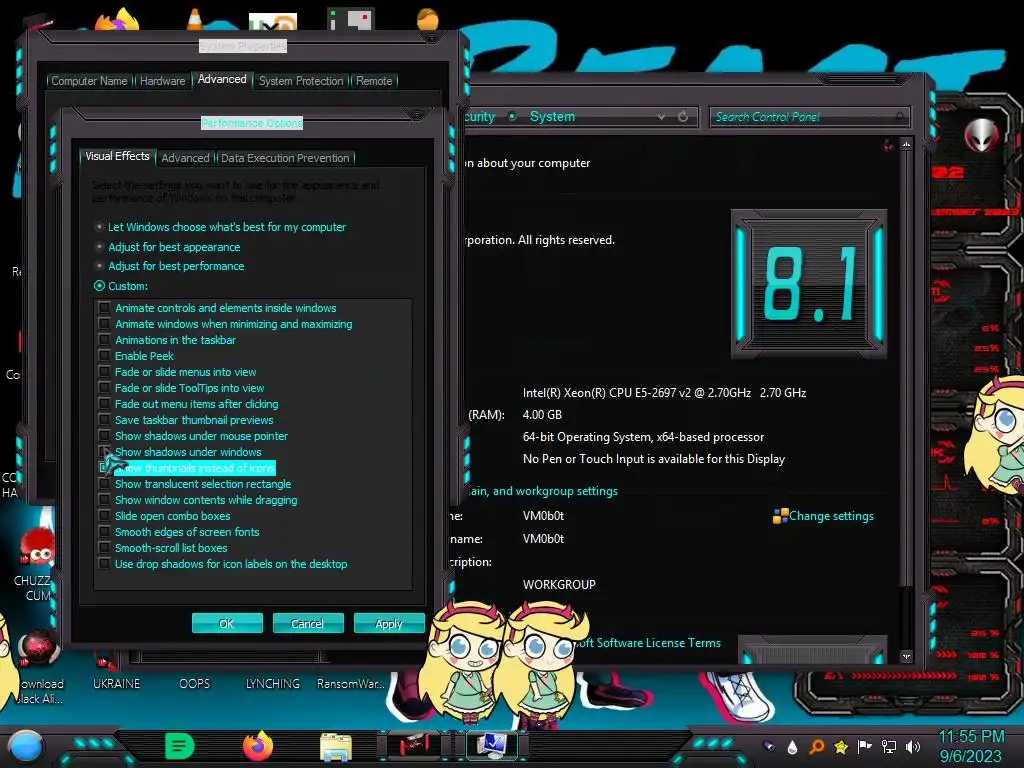Viewport: 1024px width, 768px height.
Task: Open the Change settings link
Action: tap(831, 516)
